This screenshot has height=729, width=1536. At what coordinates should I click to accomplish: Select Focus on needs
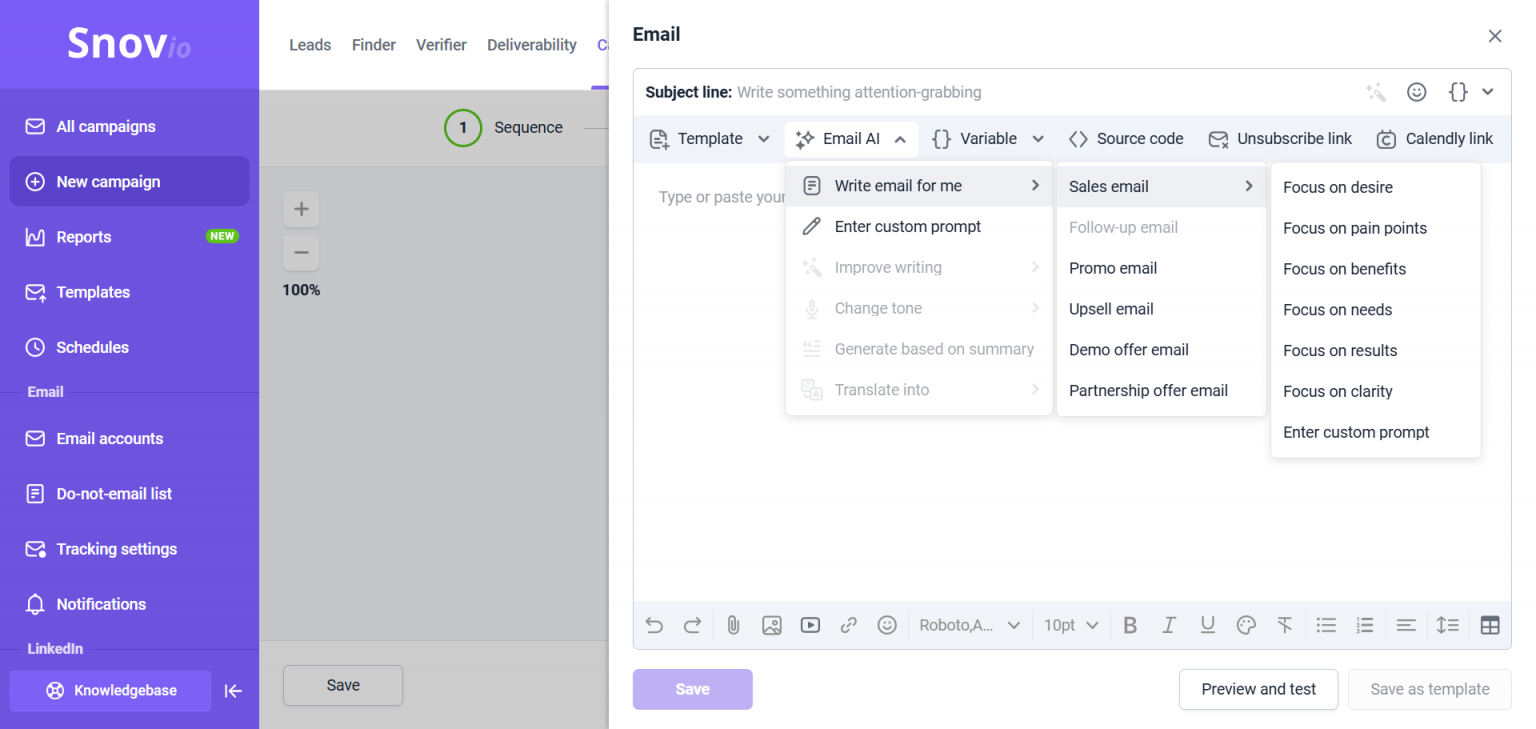click(1375, 310)
